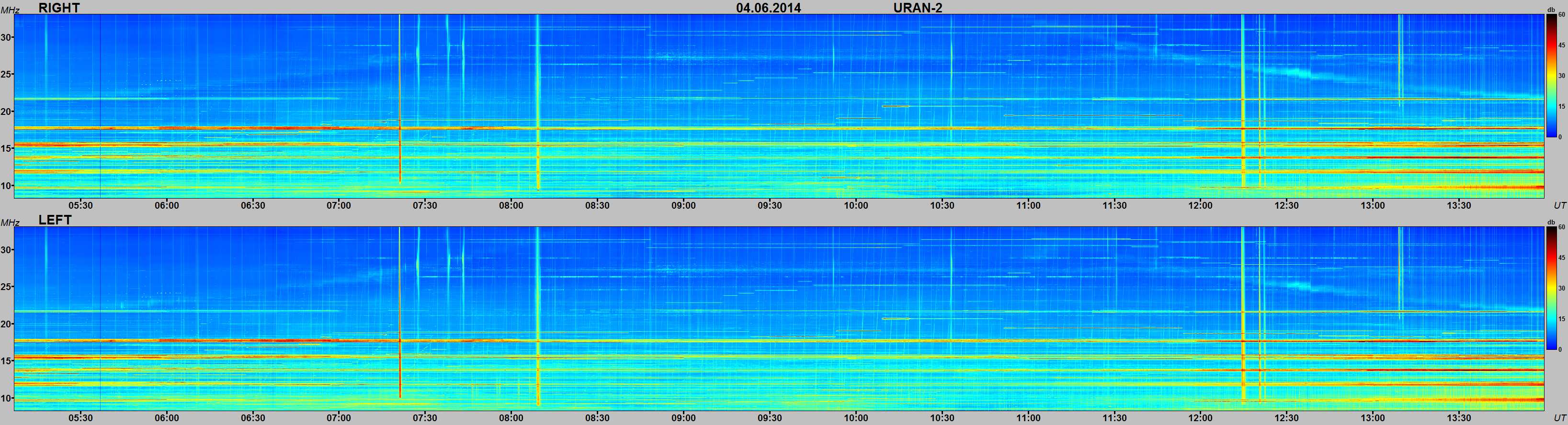The image size is (1568, 425).
Task: Select the date label 04.06.2014
Action: (768, 7)
